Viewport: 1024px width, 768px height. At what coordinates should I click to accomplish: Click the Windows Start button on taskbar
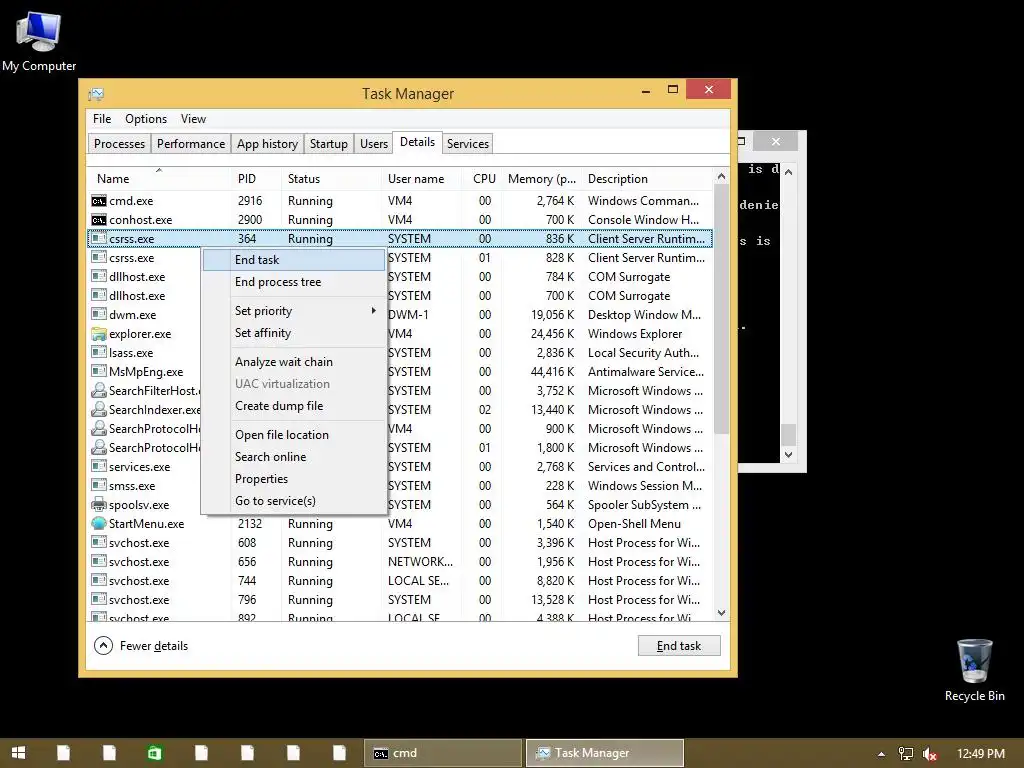click(18, 753)
